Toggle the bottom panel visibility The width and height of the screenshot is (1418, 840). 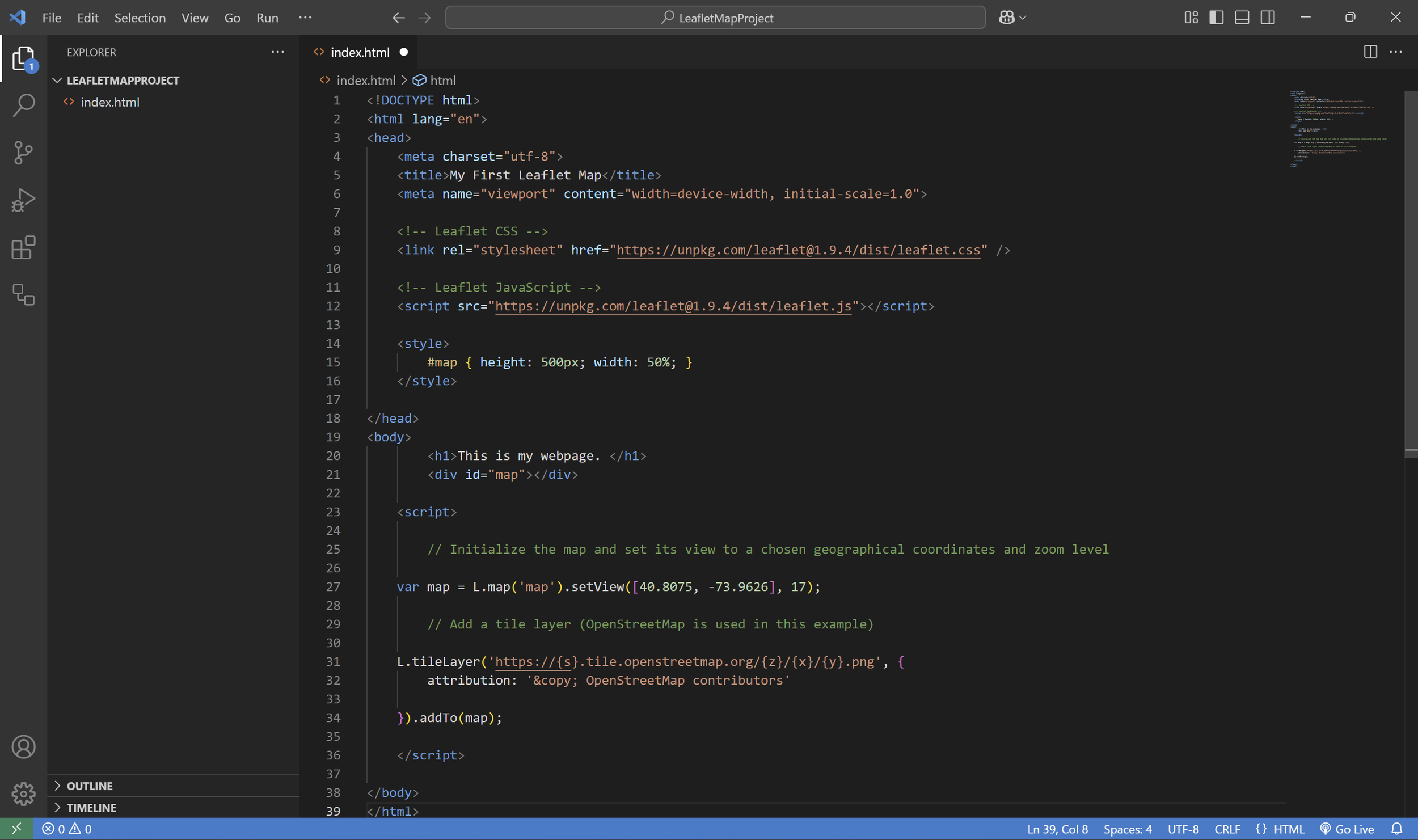1242,18
